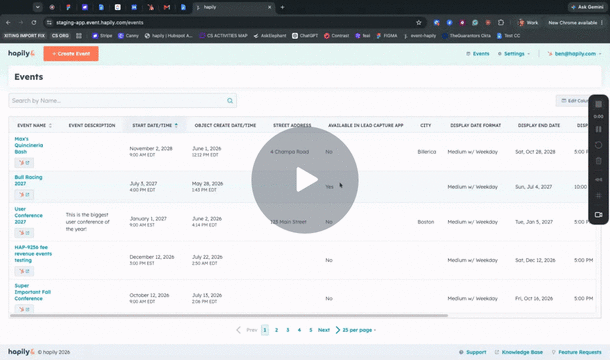Viewport: 610px width, 360px height.
Task: Open a new browser tab with the plus icon
Action: coord(282,7)
